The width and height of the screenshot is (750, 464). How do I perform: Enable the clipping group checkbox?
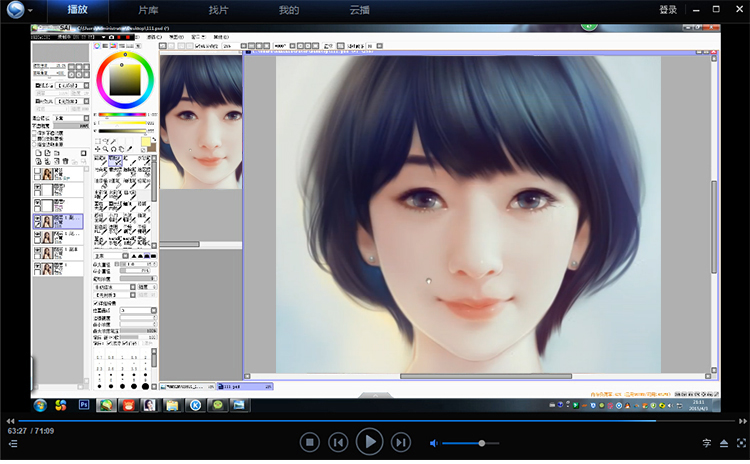[34, 139]
